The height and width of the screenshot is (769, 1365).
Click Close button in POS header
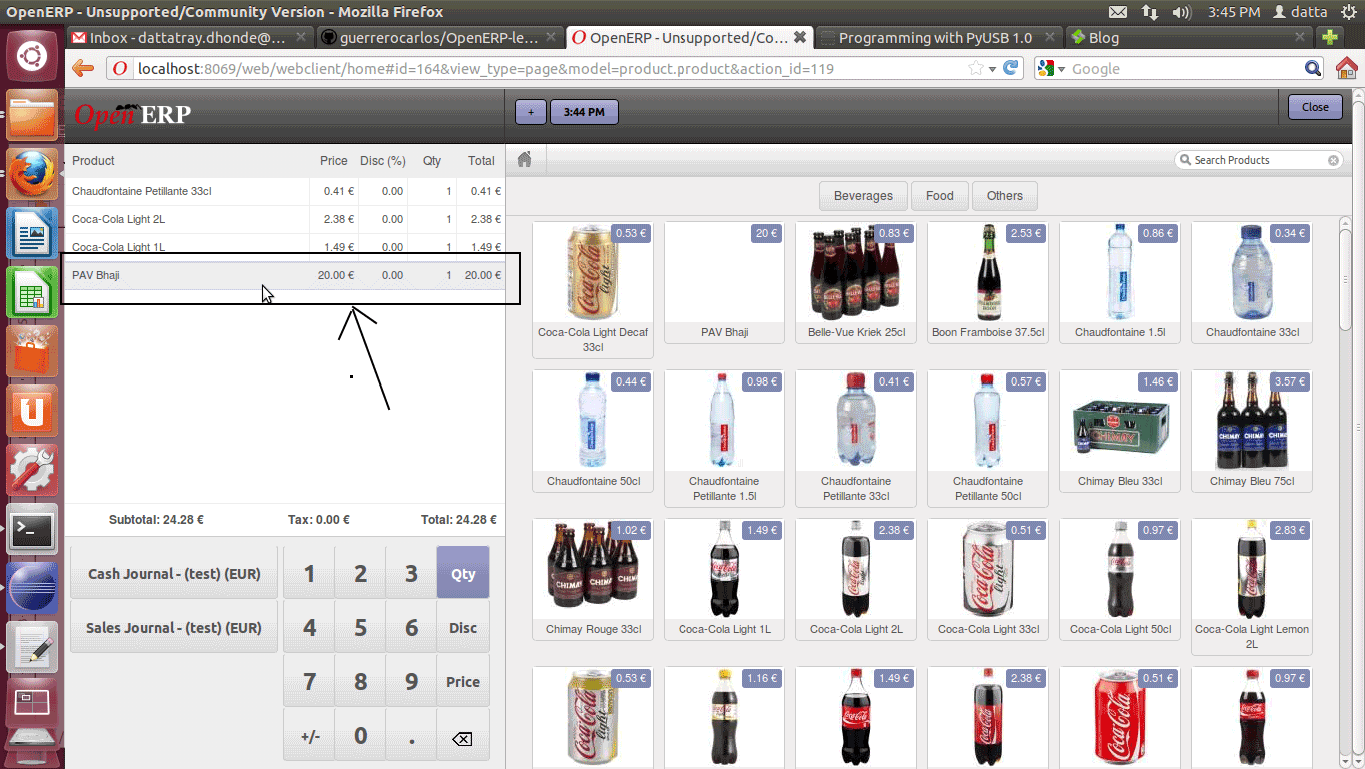click(1315, 107)
